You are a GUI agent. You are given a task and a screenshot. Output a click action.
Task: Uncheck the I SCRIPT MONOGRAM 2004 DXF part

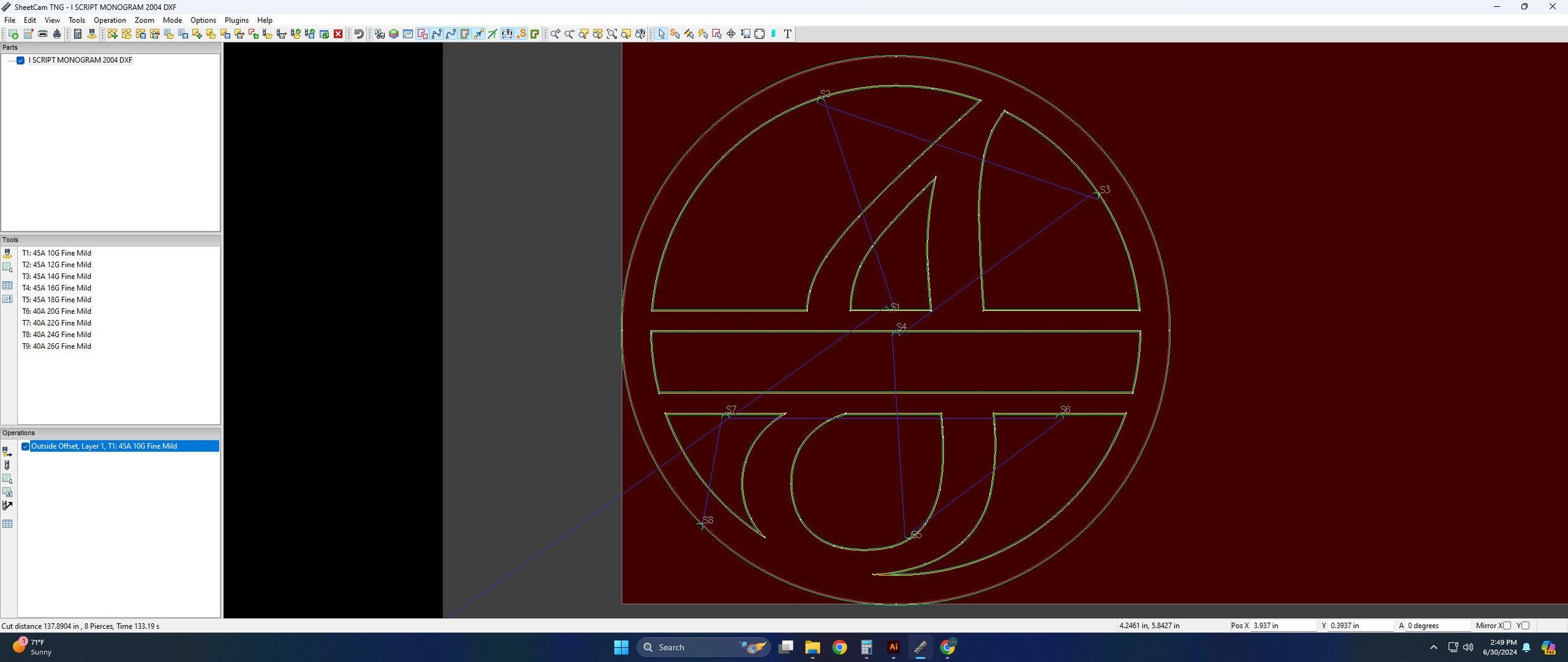pos(21,60)
